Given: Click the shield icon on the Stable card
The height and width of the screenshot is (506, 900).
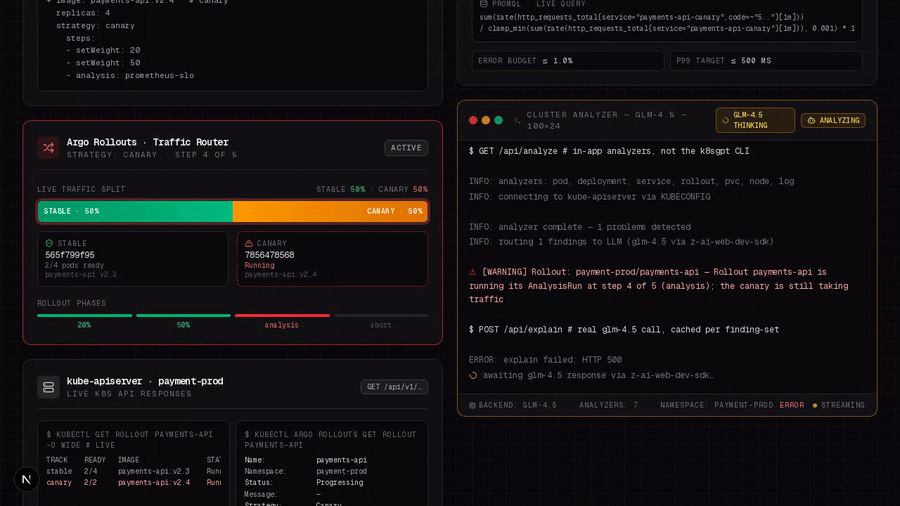Looking at the screenshot, I should tap(49, 243).
